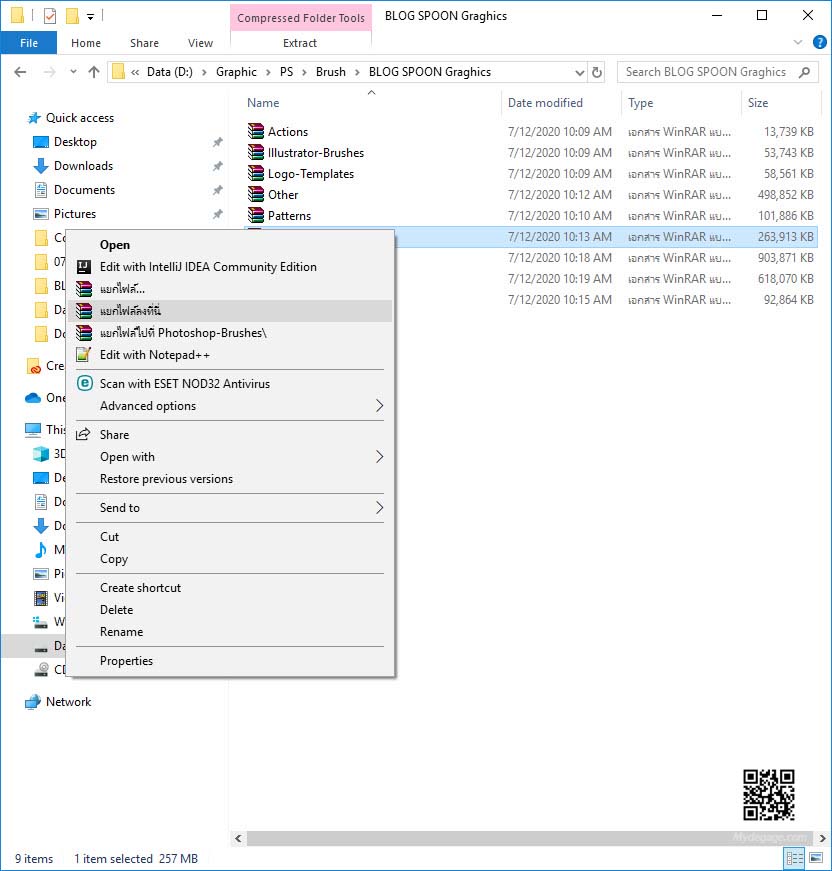The height and width of the screenshot is (871, 832).
Task: Choose Create shortcut in context menu
Action: coord(230,588)
